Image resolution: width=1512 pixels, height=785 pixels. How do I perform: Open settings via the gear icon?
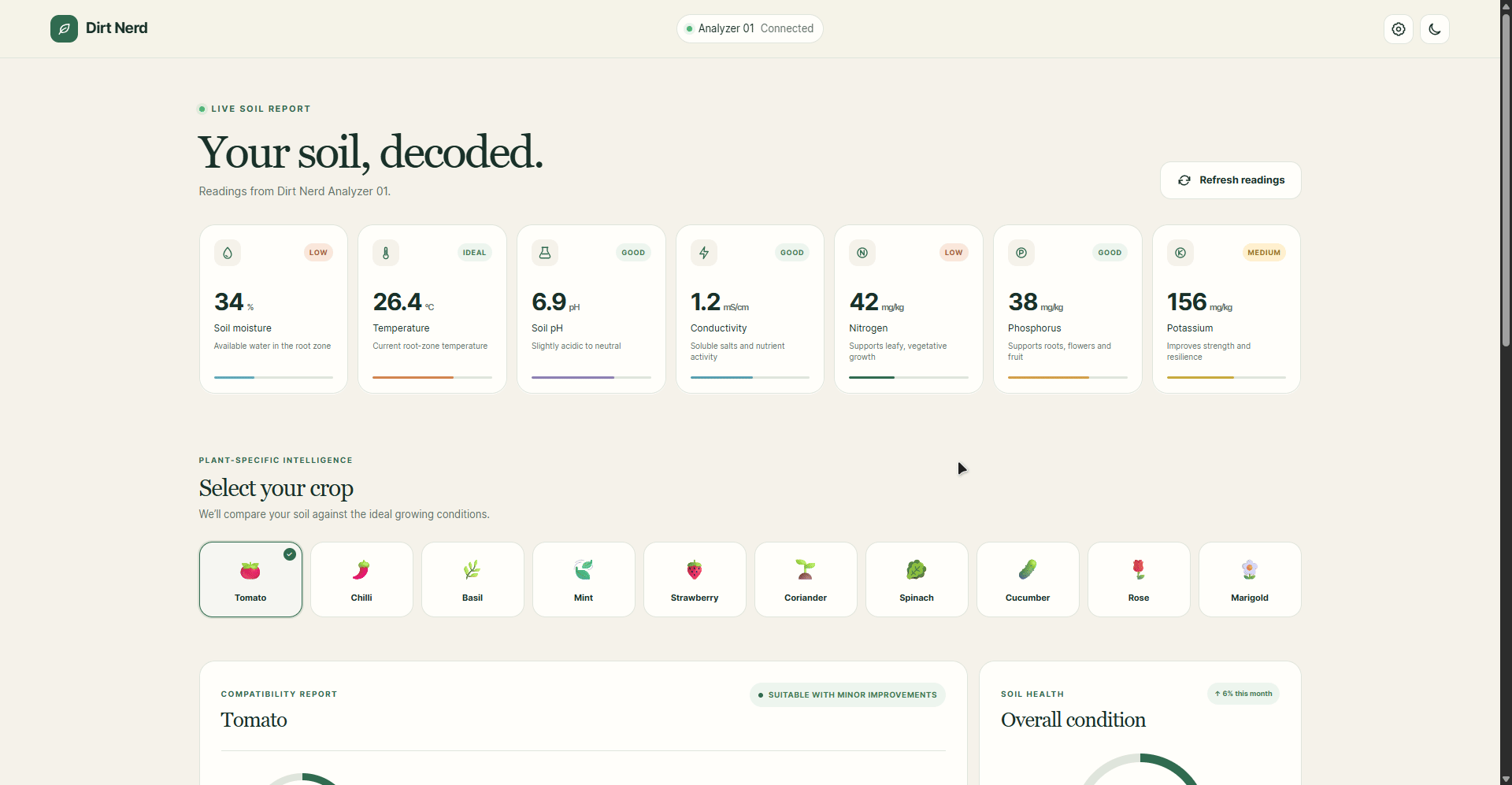(x=1399, y=29)
